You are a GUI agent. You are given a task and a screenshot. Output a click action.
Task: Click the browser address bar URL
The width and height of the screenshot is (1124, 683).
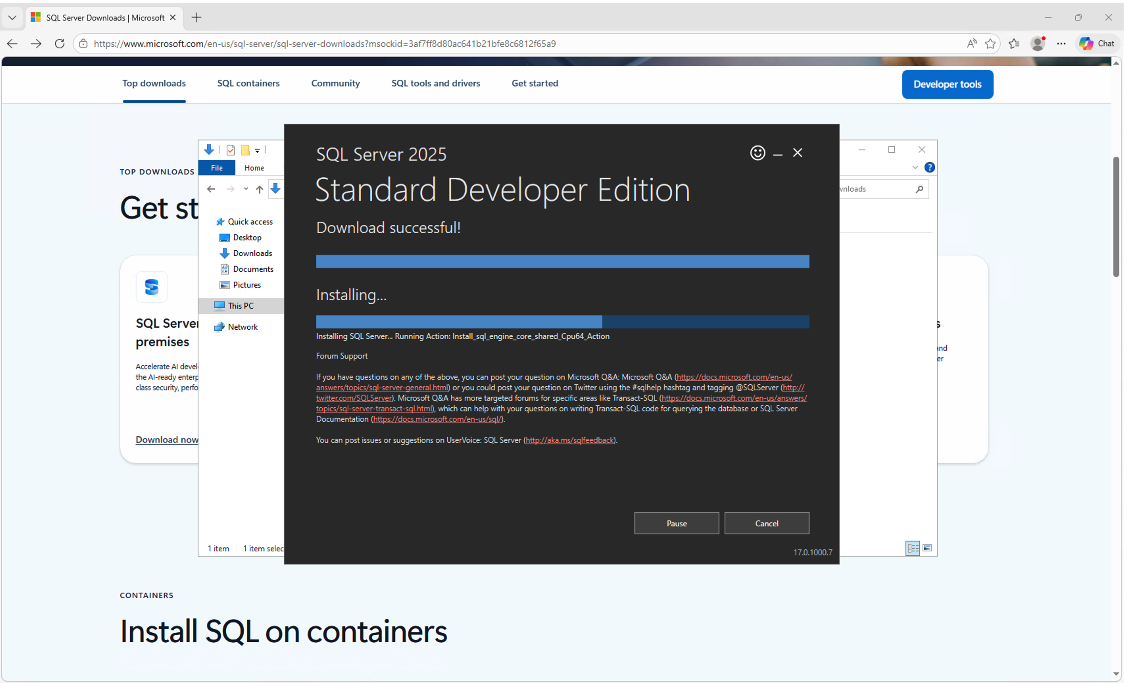[x=325, y=44]
